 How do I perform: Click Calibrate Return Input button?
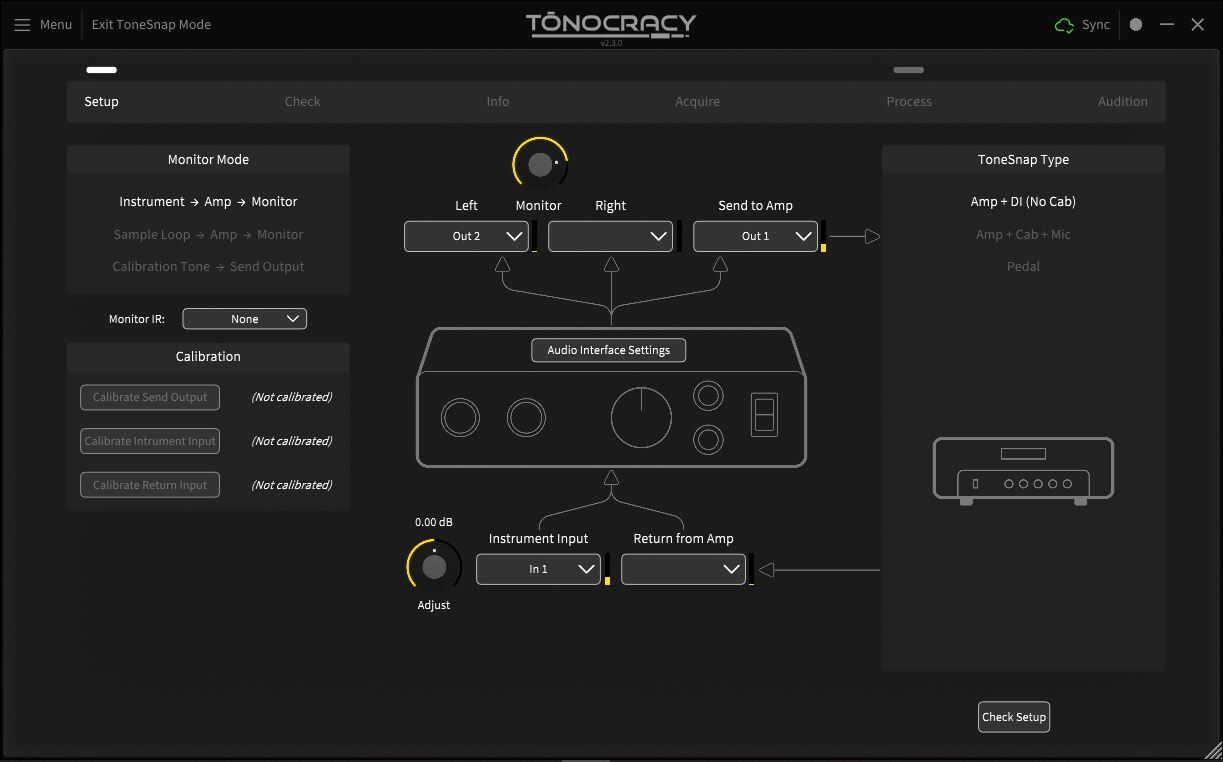(x=150, y=485)
